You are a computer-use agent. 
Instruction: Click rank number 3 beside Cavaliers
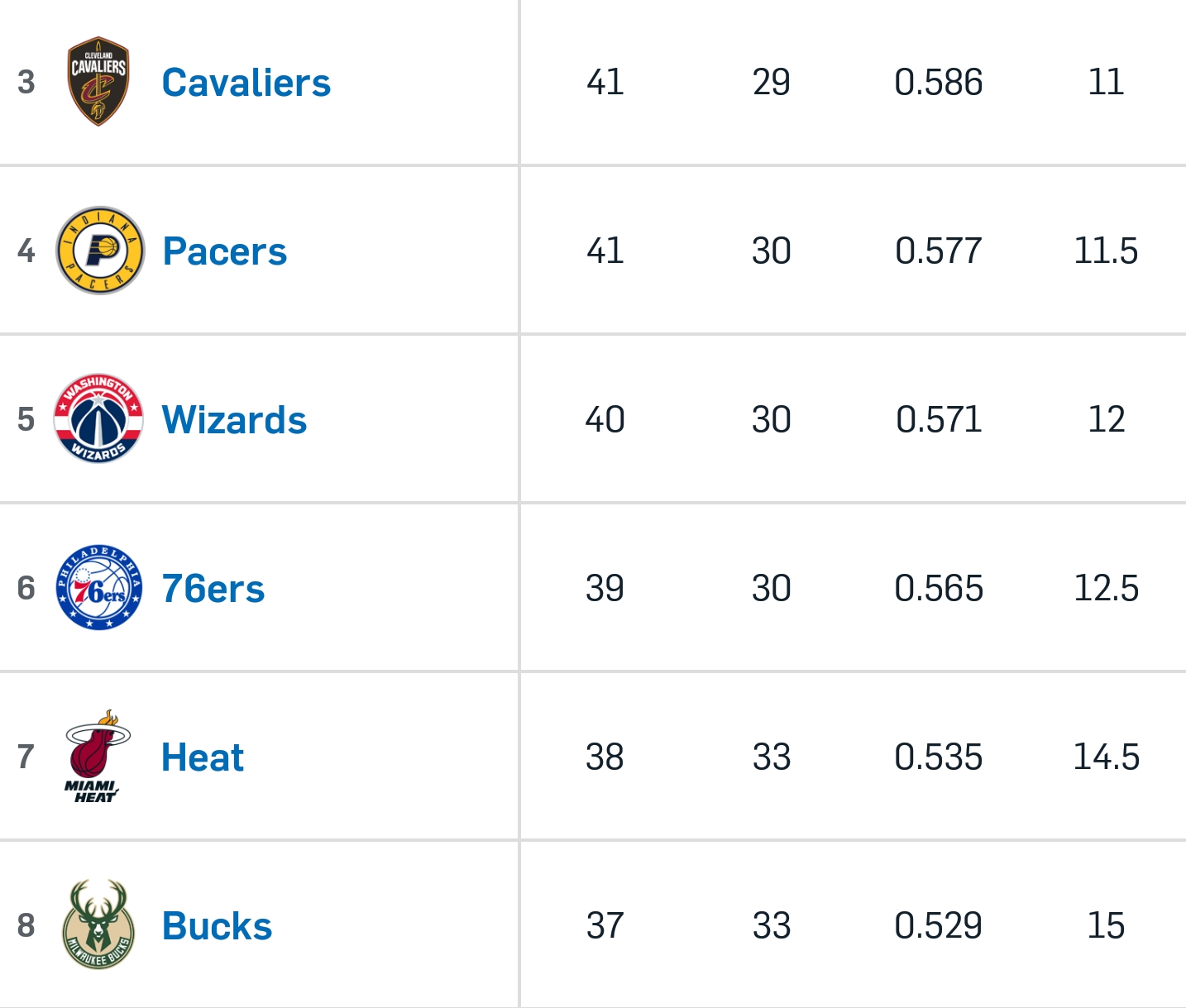pyautogui.click(x=26, y=82)
